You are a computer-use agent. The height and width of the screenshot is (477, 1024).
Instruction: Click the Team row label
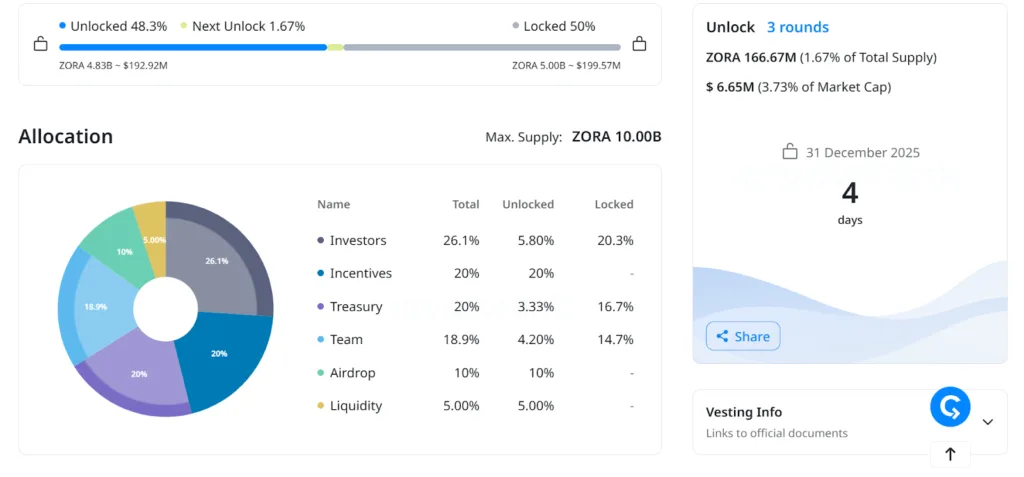346,340
